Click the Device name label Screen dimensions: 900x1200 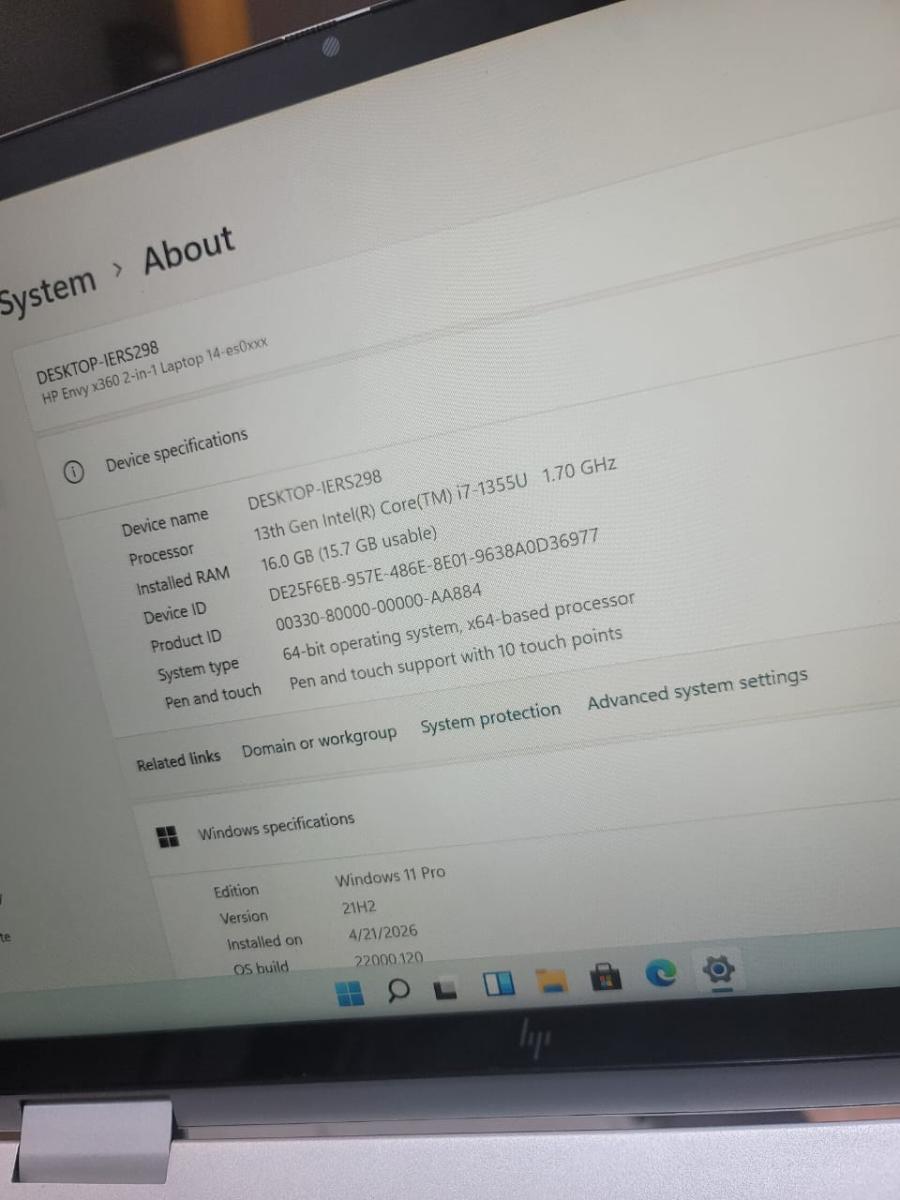pos(165,522)
